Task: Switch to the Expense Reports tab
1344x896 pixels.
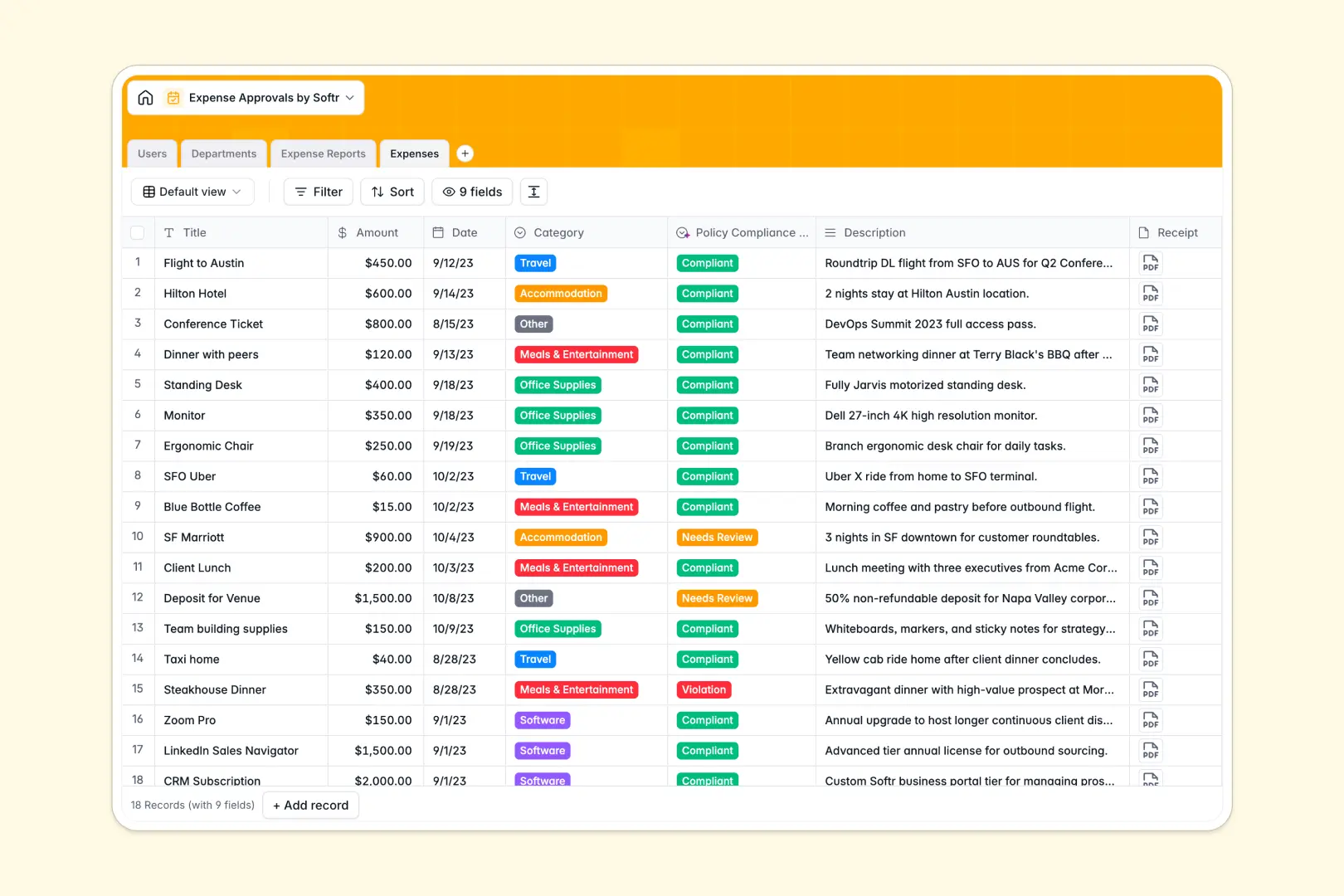Action: tap(323, 153)
